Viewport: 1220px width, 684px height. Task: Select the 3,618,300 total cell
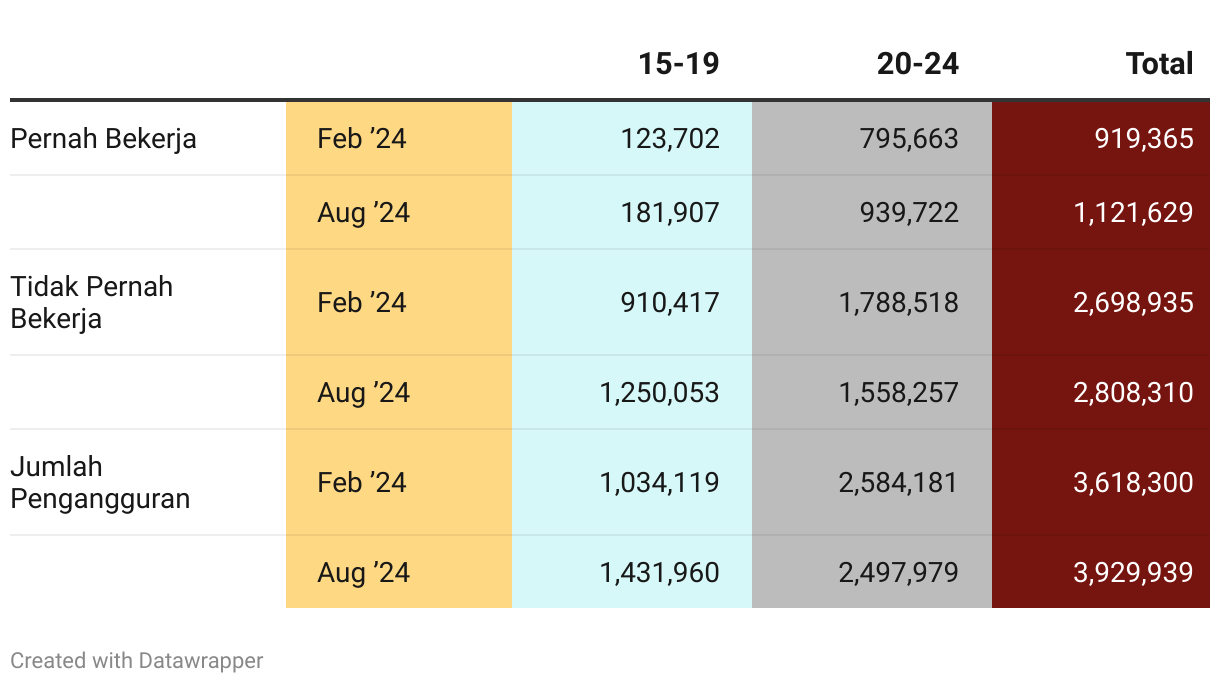point(1133,482)
